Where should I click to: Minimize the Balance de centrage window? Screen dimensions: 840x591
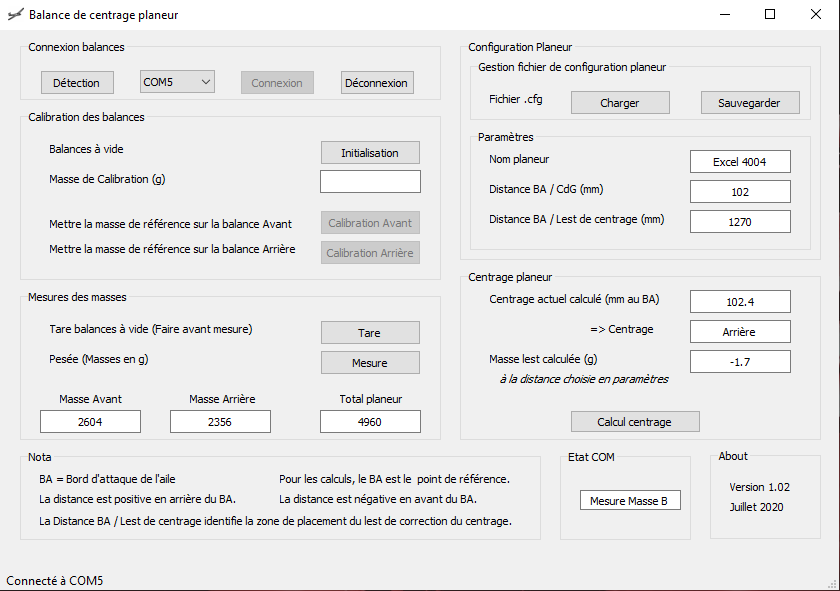pyautogui.click(x=725, y=14)
